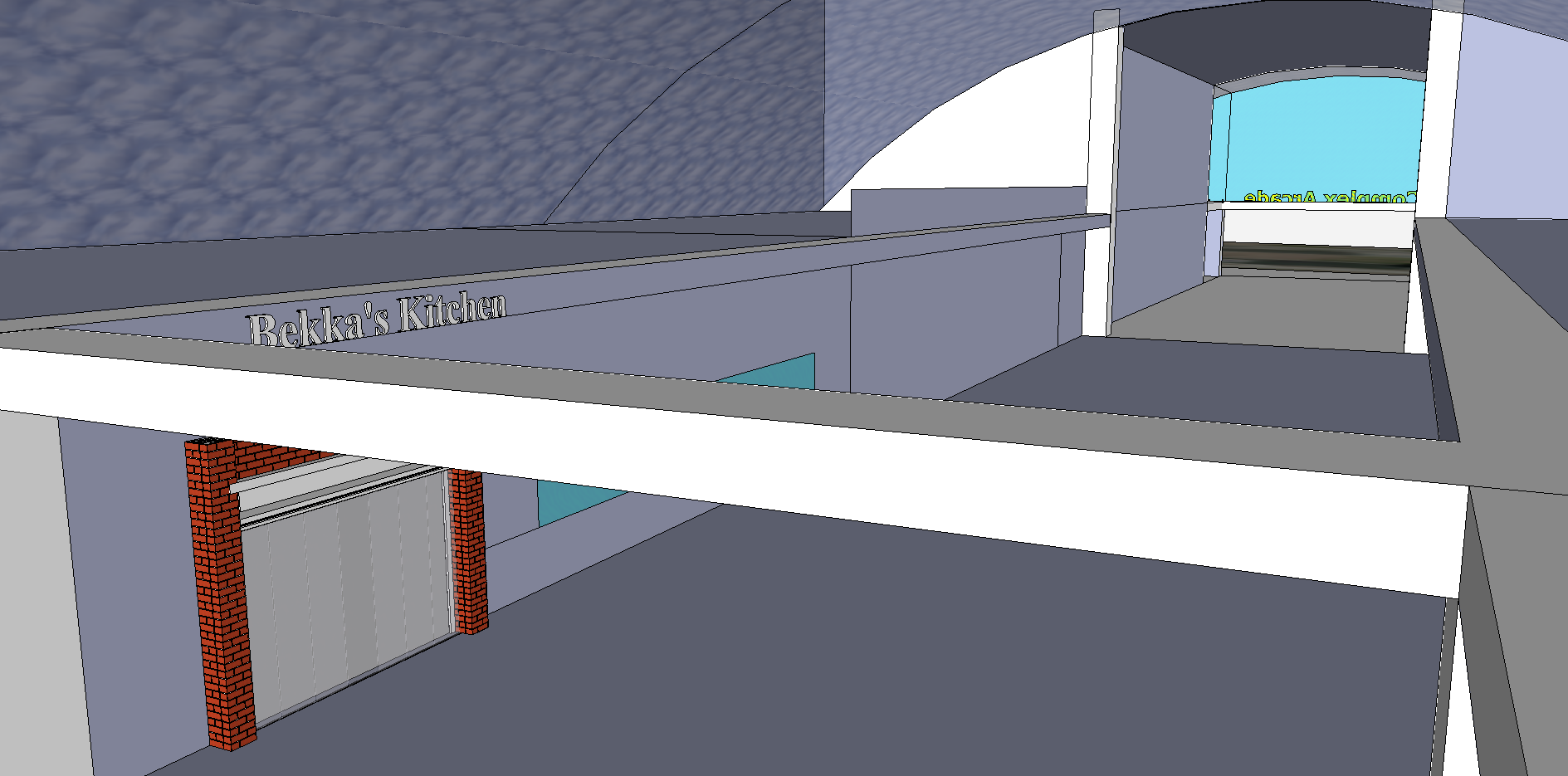The width and height of the screenshot is (1568, 776).
Task: Click the "Bekka's Kitchen" 3D text sign
Action: [x=376, y=320]
